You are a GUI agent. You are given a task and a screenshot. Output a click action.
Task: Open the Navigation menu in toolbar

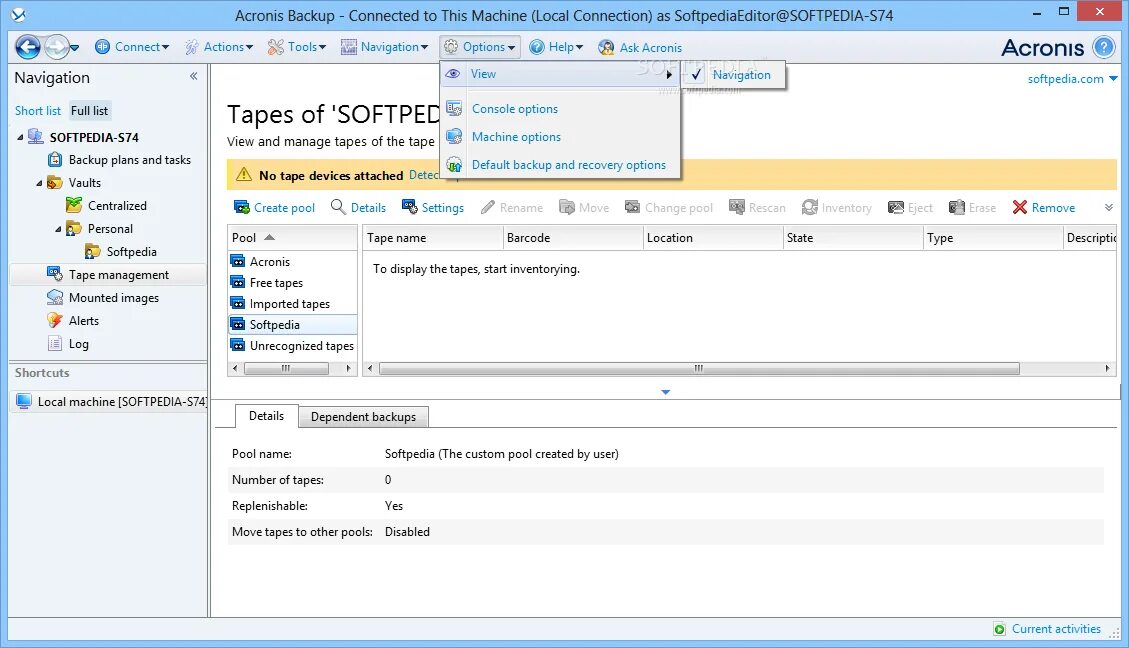pyautogui.click(x=384, y=47)
